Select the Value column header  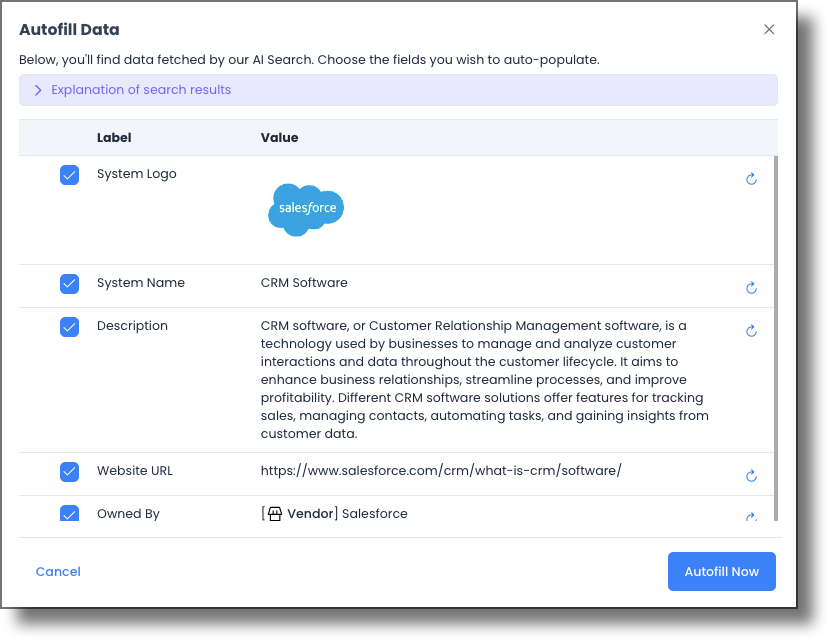coord(279,137)
